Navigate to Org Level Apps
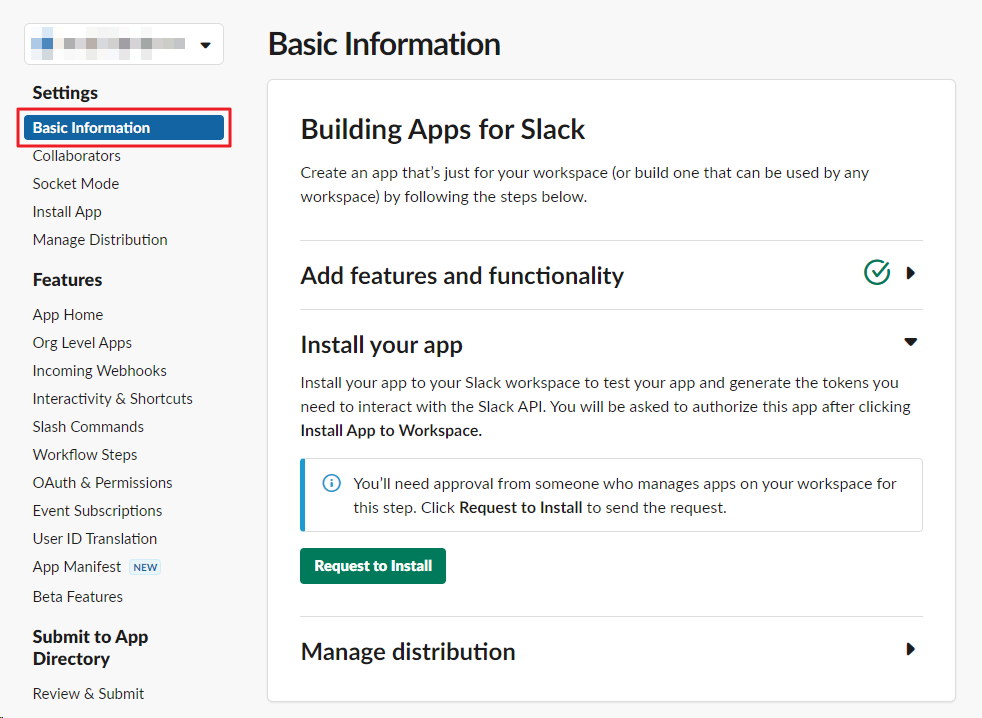982x718 pixels. click(82, 343)
